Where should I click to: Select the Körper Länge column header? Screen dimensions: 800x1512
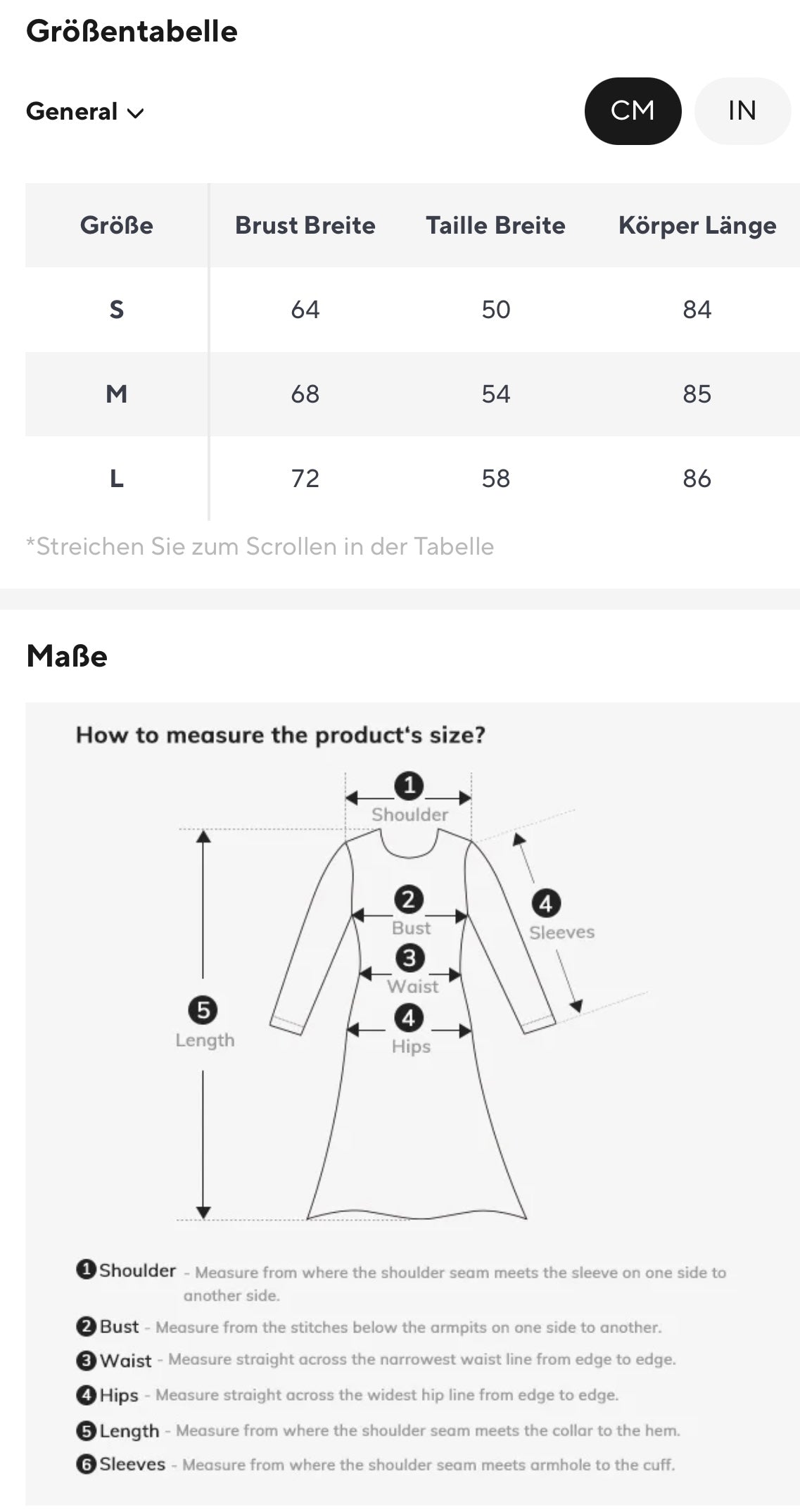(x=697, y=225)
